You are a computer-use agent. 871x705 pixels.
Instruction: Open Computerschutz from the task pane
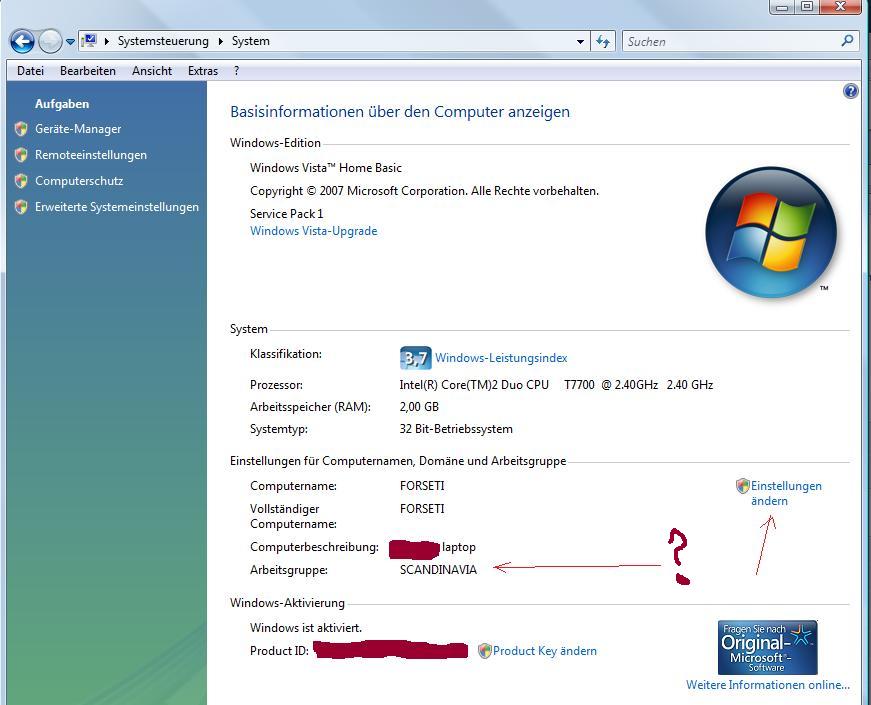(x=79, y=181)
